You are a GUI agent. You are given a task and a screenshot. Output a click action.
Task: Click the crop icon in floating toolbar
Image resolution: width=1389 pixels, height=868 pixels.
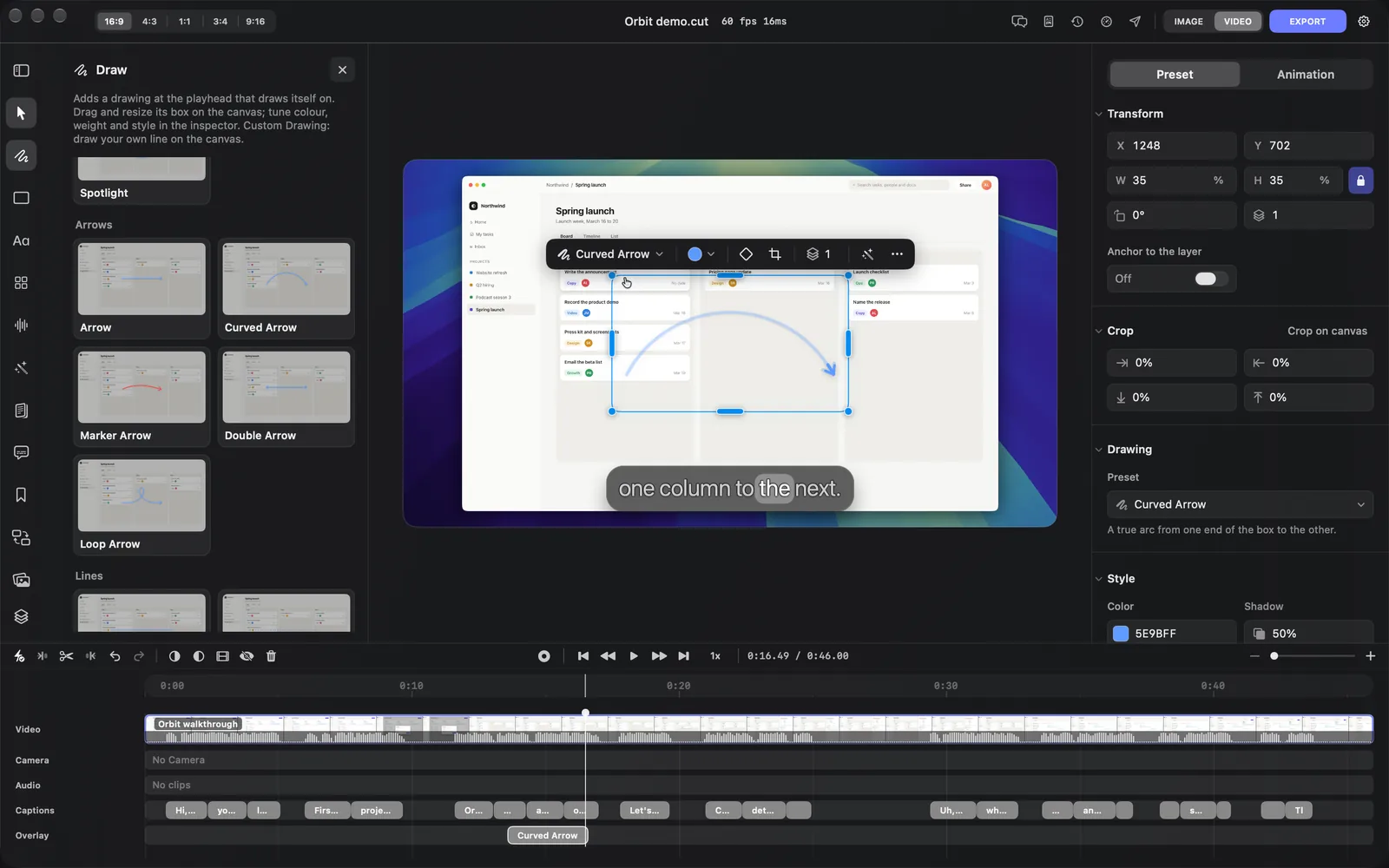(x=775, y=254)
